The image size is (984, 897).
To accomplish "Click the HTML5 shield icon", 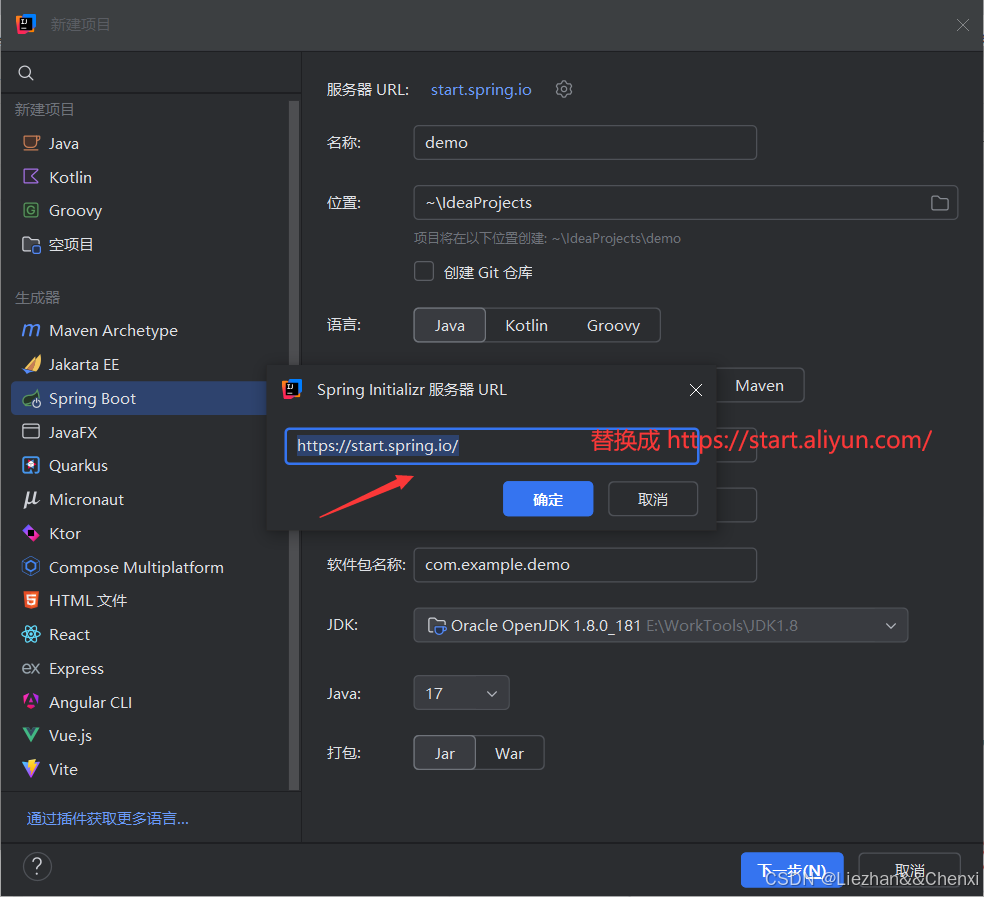I will (x=31, y=600).
